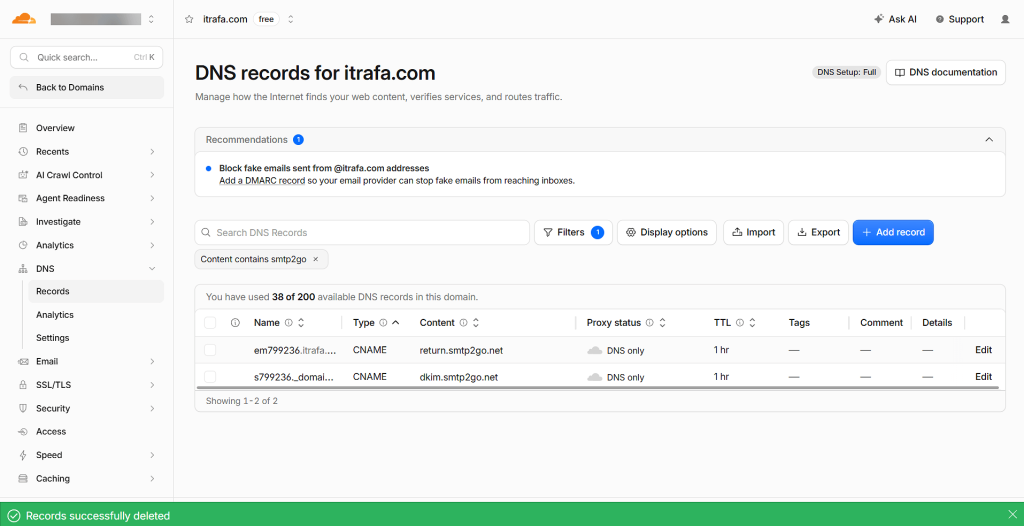Screen dimensions: 1024x526
Task: Click the info icon beside TTL header
Action: 740,323
